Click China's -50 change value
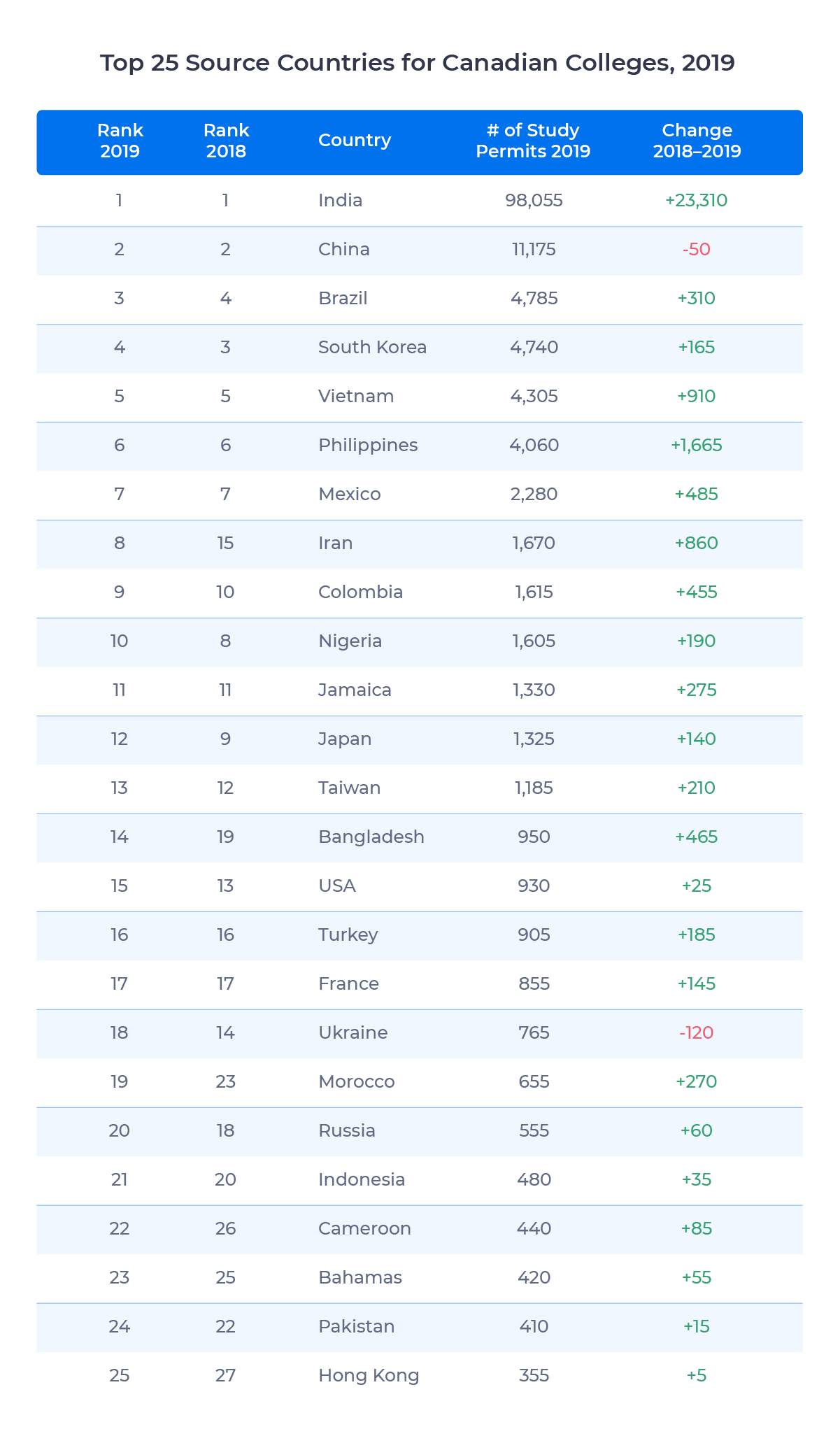 697,249
